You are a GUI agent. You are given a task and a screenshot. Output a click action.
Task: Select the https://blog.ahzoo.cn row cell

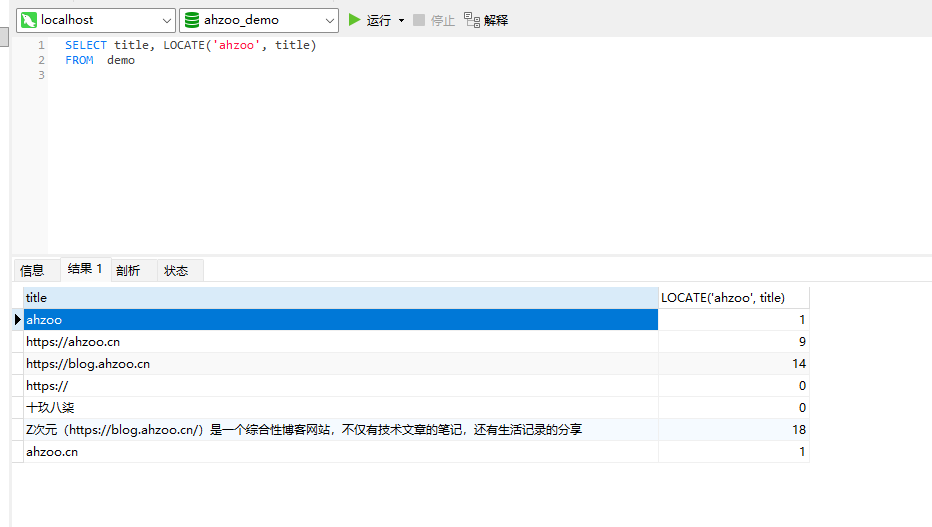point(88,364)
